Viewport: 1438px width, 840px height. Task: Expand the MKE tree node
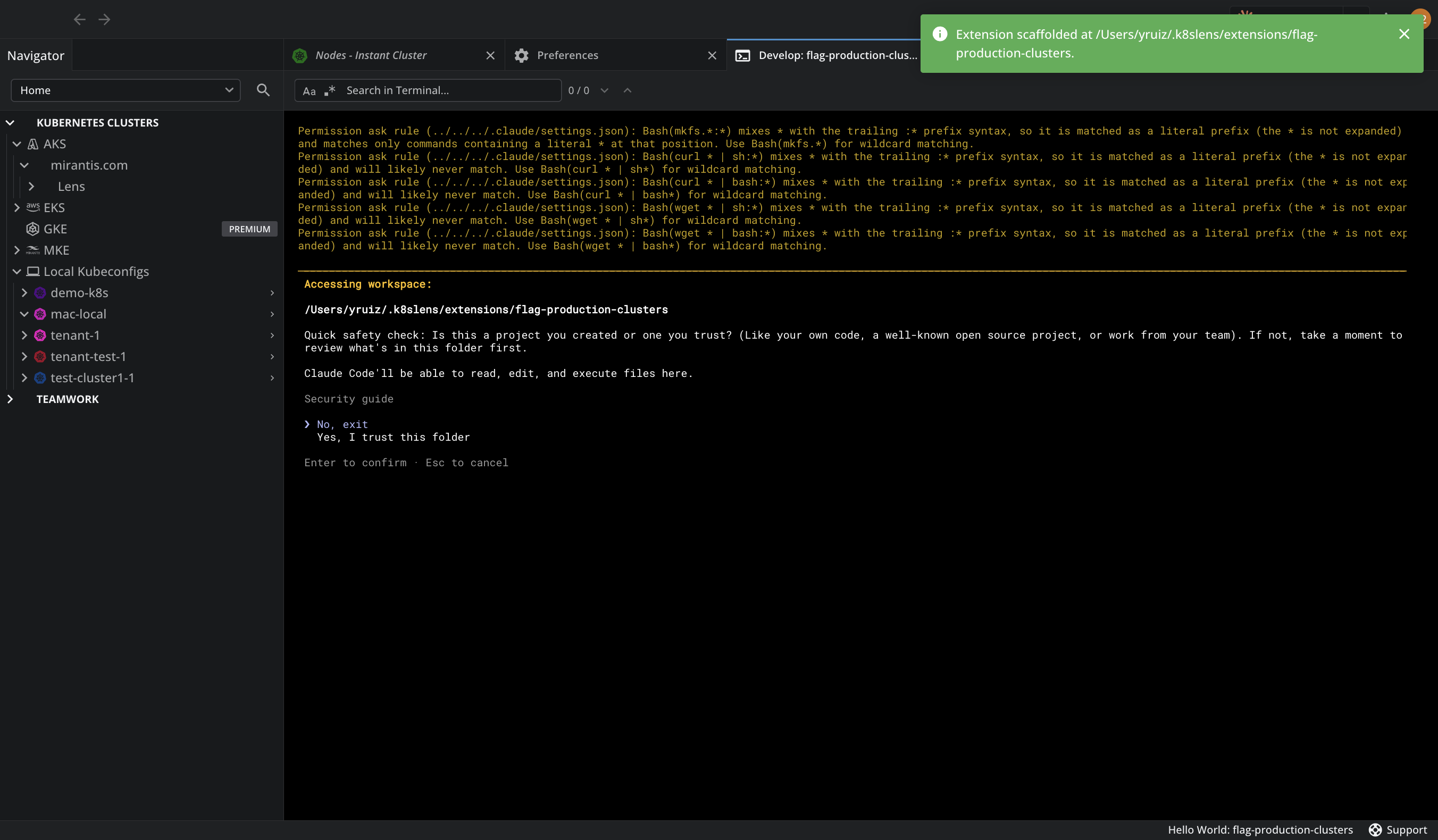click(16, 250)
